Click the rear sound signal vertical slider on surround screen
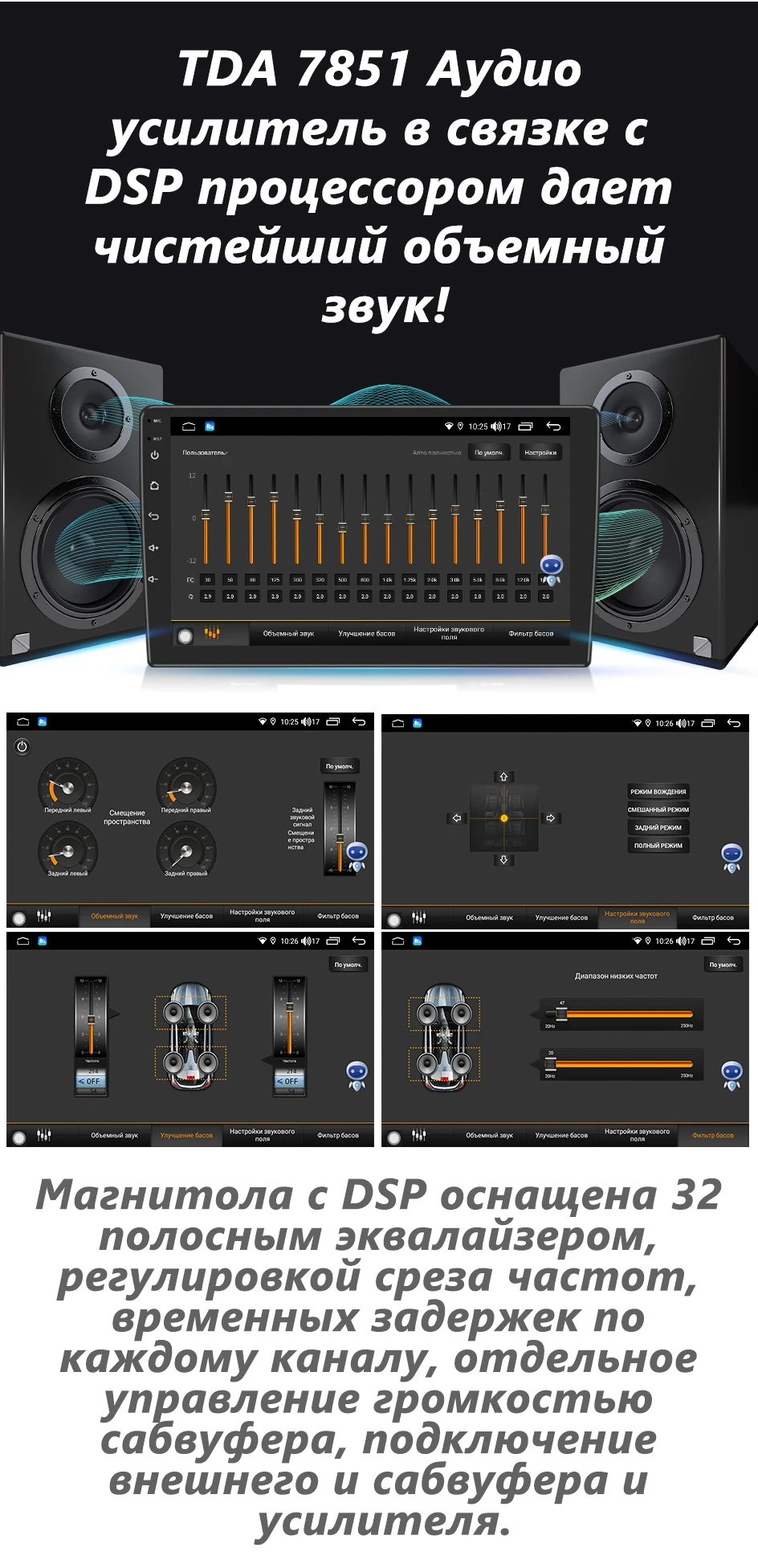The height and width of the screenshot is (1568, 758). [x=340, y=829]
